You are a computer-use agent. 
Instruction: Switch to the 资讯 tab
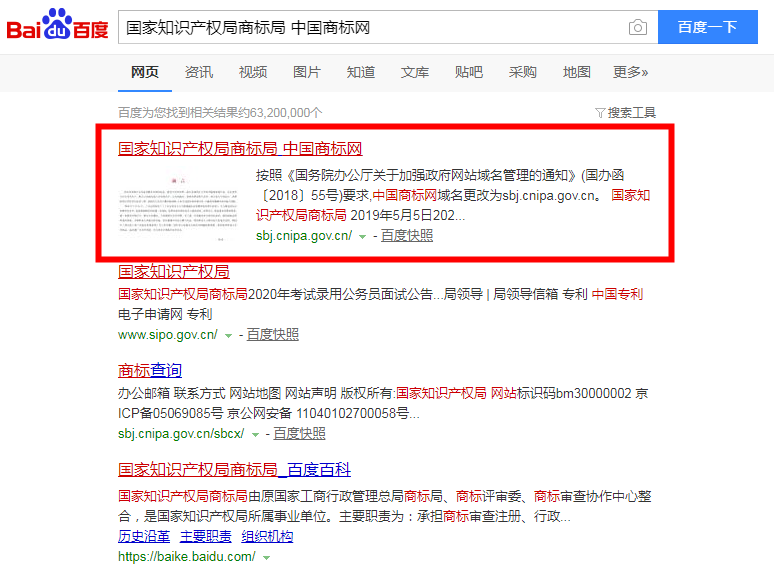pyautogui.click(x=199, y=72)
